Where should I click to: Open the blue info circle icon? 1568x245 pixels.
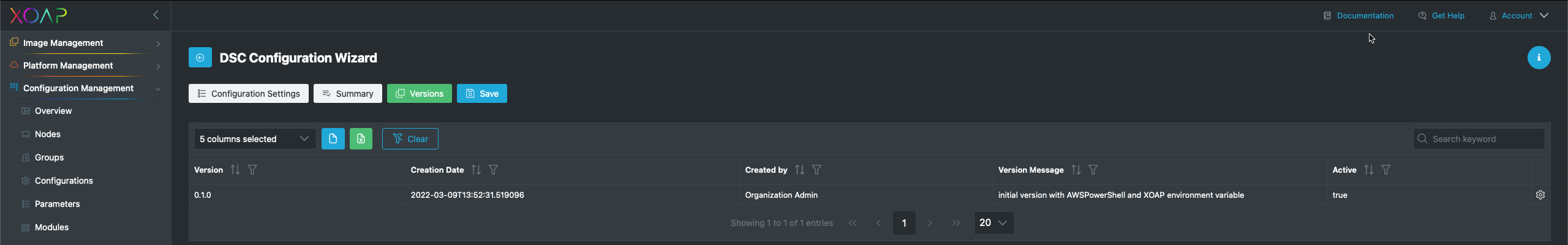point(1539,58)
